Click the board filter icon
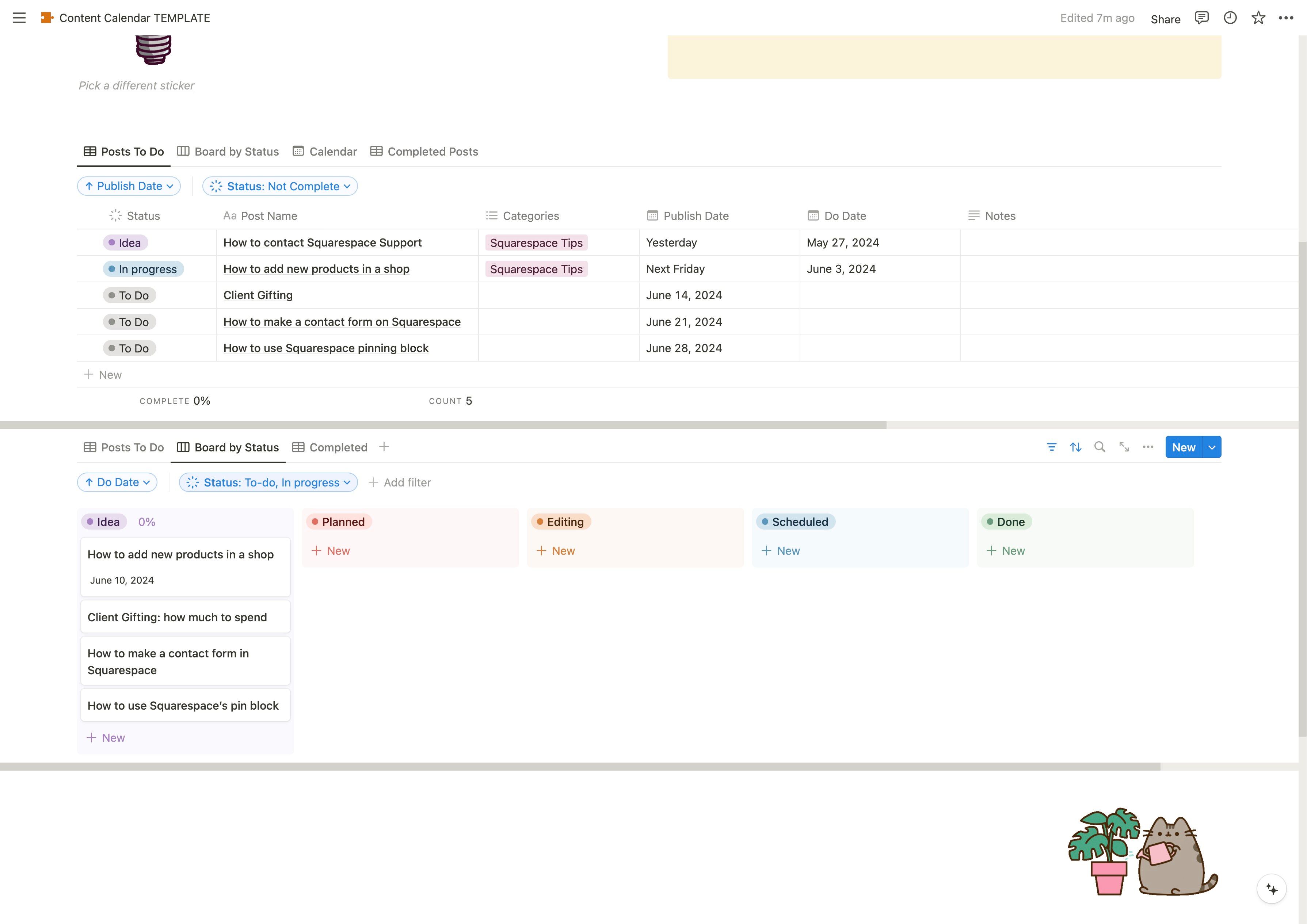This screenshot has width=1307, height=924. (x=1051, y=447)
